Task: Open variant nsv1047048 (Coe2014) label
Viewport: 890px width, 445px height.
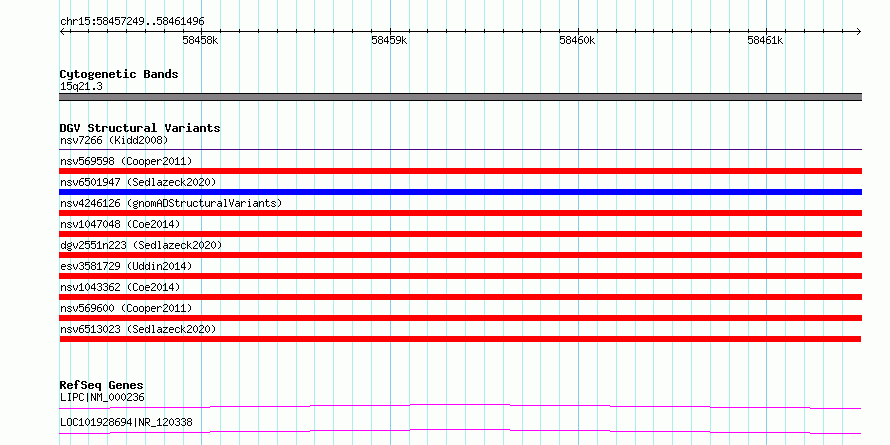Action: 120,224
